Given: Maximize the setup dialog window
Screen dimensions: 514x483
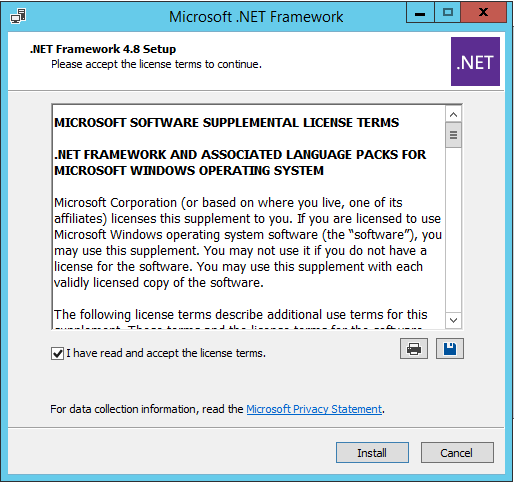Looking at the screenshot, I should 447,13.
